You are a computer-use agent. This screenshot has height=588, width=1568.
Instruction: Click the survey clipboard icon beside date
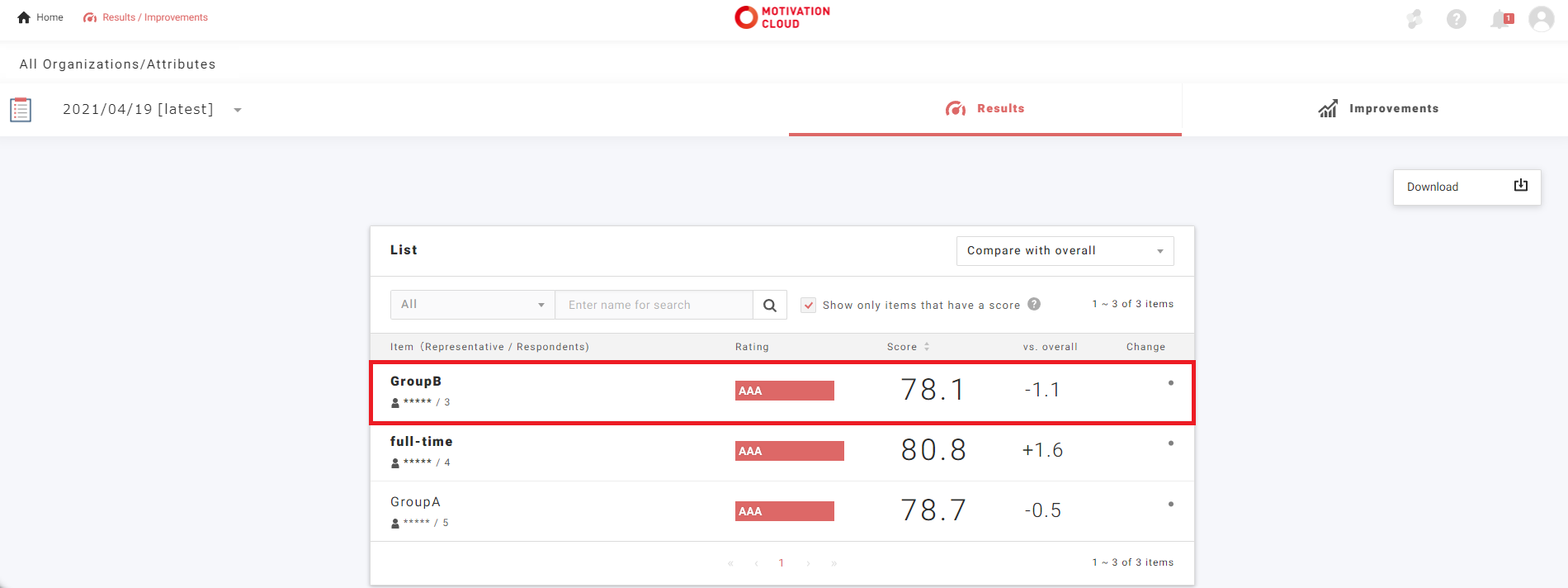(21, 110)
